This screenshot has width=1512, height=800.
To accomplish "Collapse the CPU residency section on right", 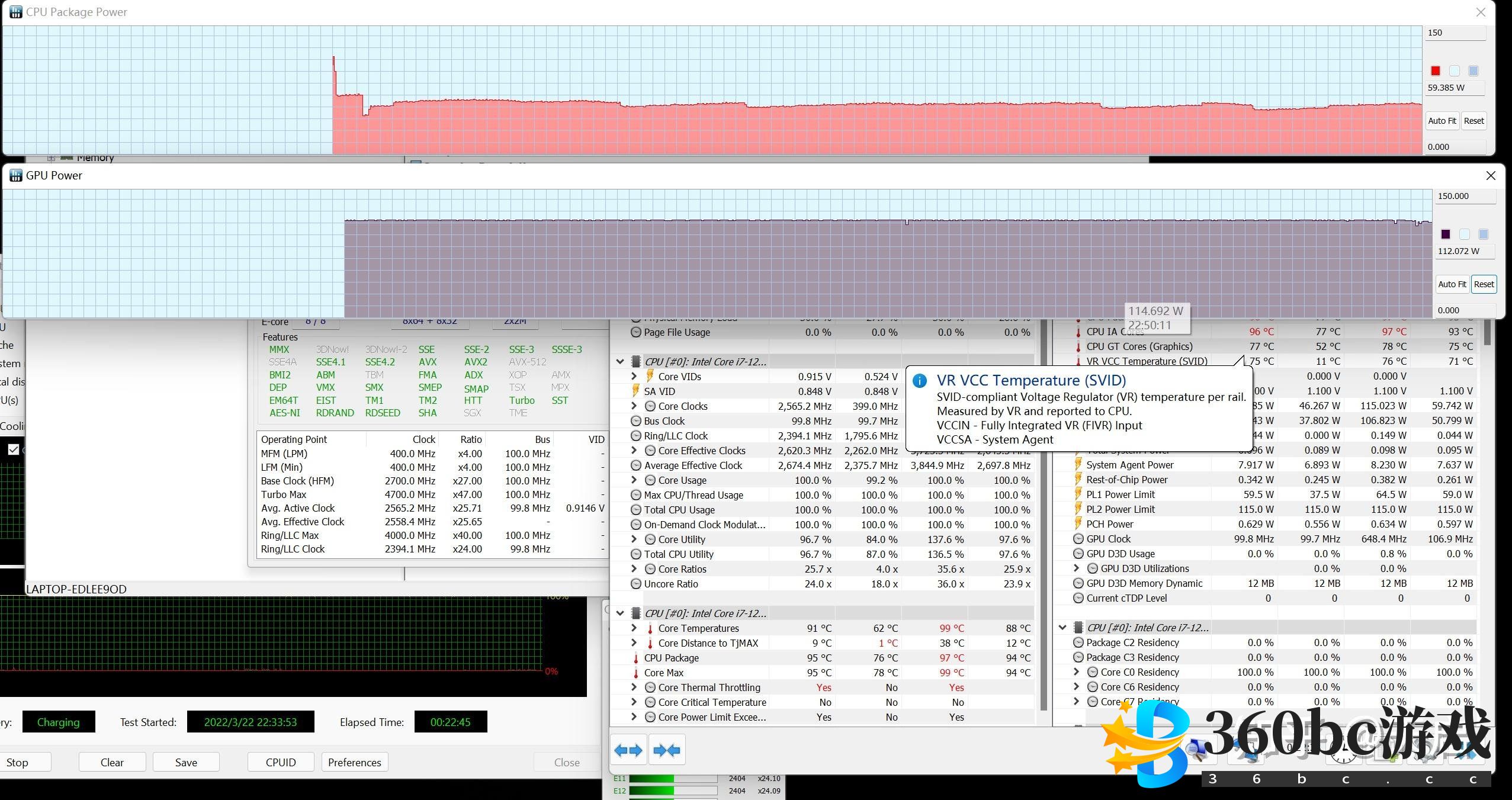I will click(1062, 628).
